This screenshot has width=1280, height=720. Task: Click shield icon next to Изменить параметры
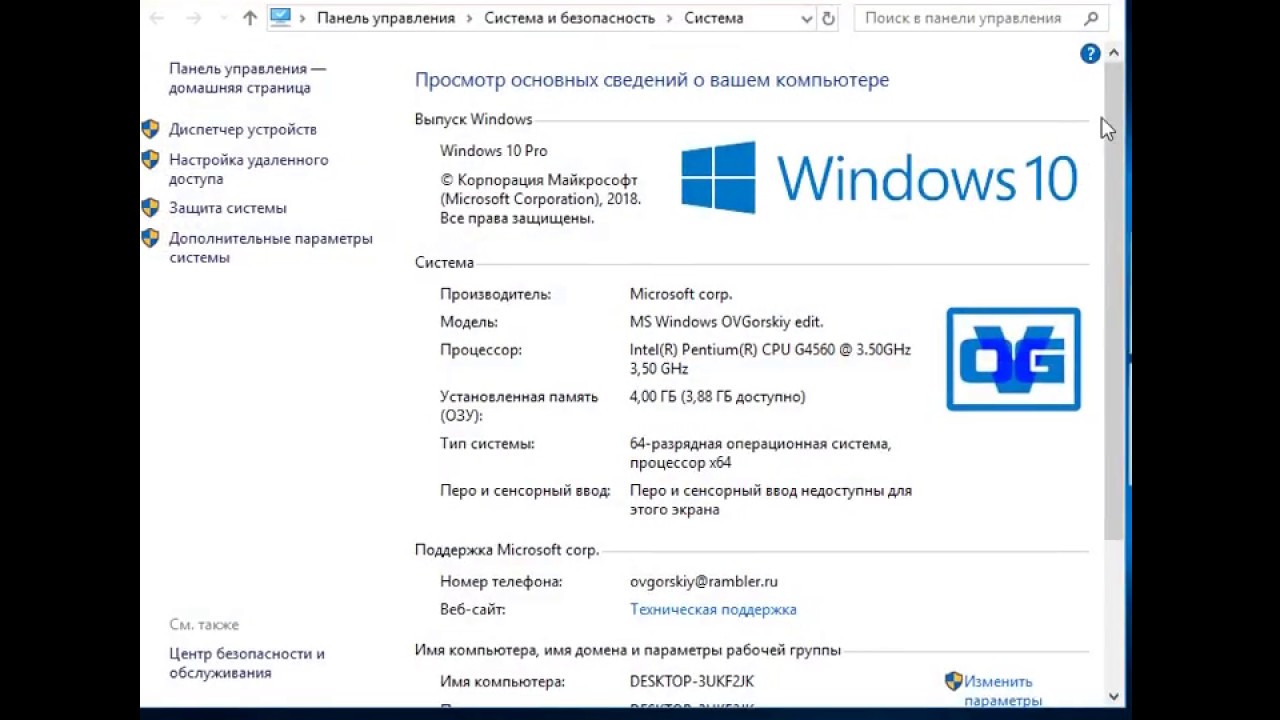pos(953,681)
